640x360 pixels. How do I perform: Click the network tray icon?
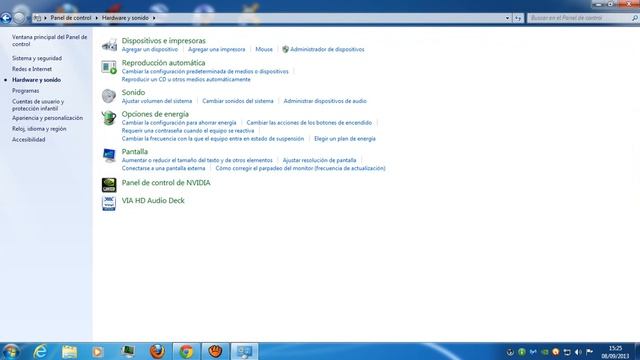coord(567,352)
